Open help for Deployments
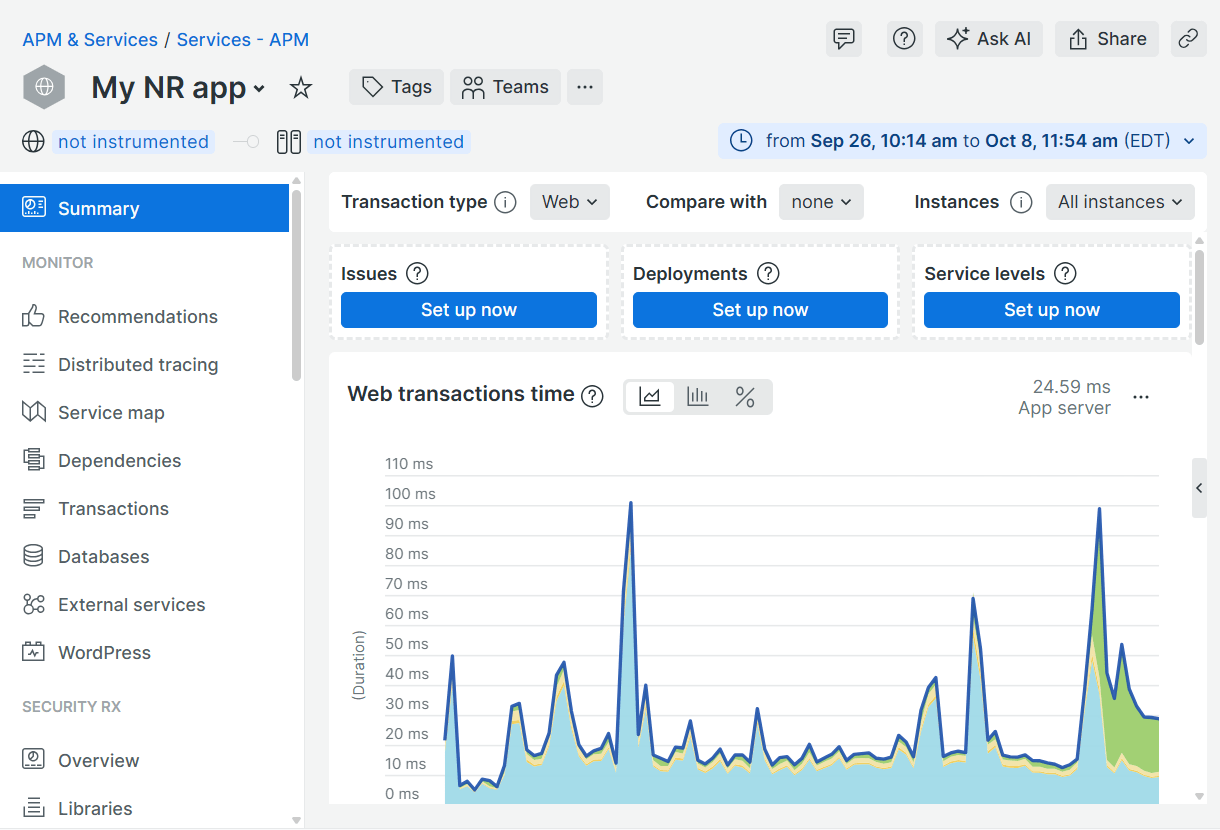This screenshot has width=1220, height=830. (x=768, y=274)
